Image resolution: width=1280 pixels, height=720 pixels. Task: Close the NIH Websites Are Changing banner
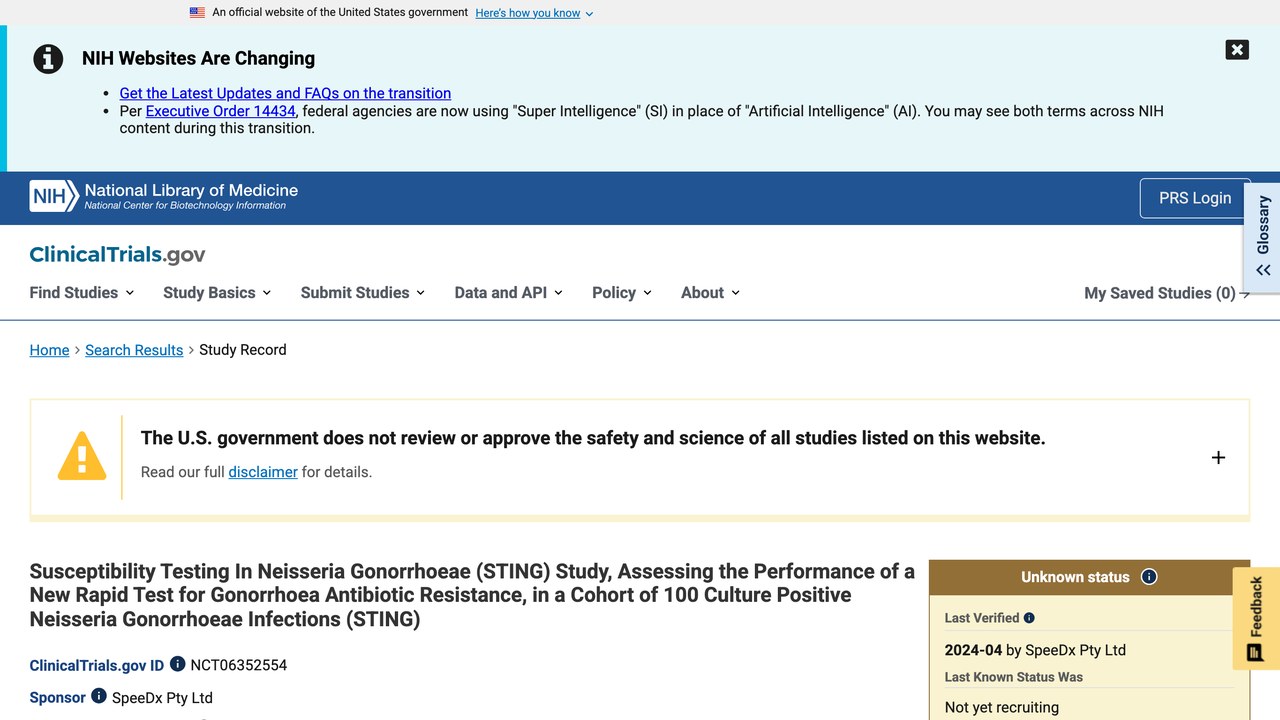(x=1237, y=50)
